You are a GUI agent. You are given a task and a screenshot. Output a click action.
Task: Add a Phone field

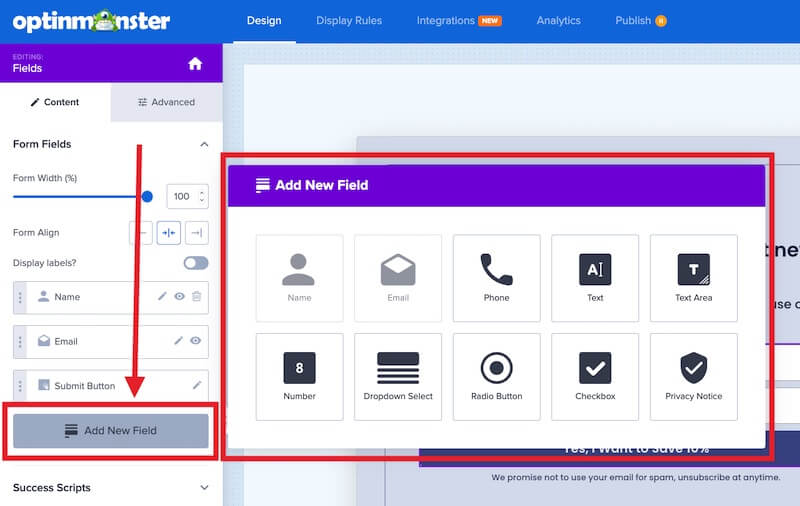coord(496,278)
